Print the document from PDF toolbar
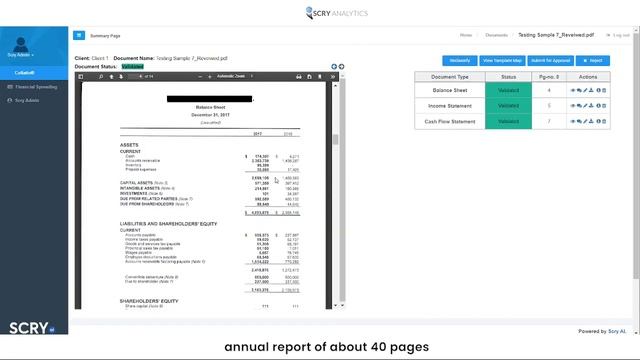Viewport: 640px width, 360px height. pos(299,77)
